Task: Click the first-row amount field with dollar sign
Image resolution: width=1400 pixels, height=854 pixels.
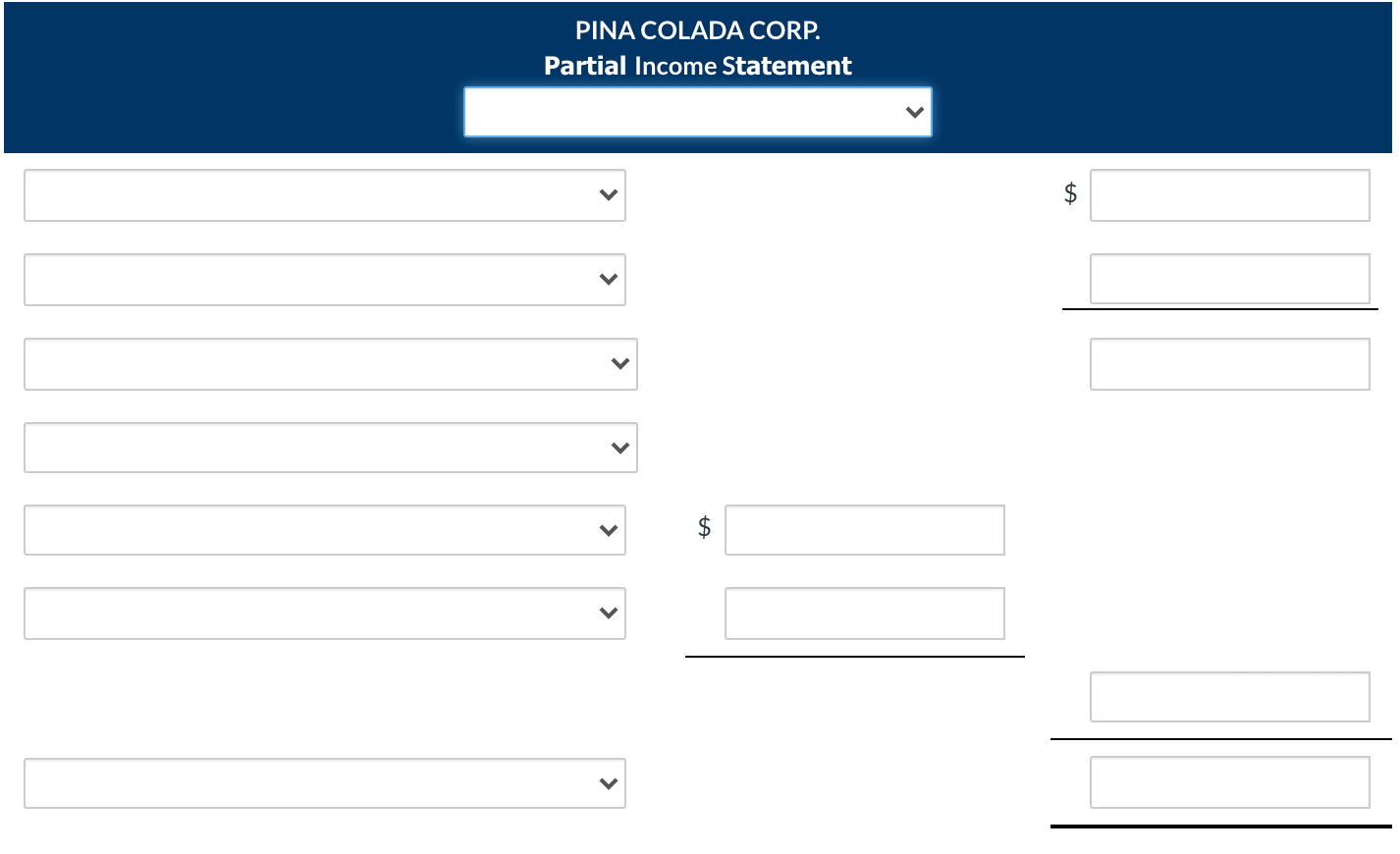Action: (x=1230, y=195)
